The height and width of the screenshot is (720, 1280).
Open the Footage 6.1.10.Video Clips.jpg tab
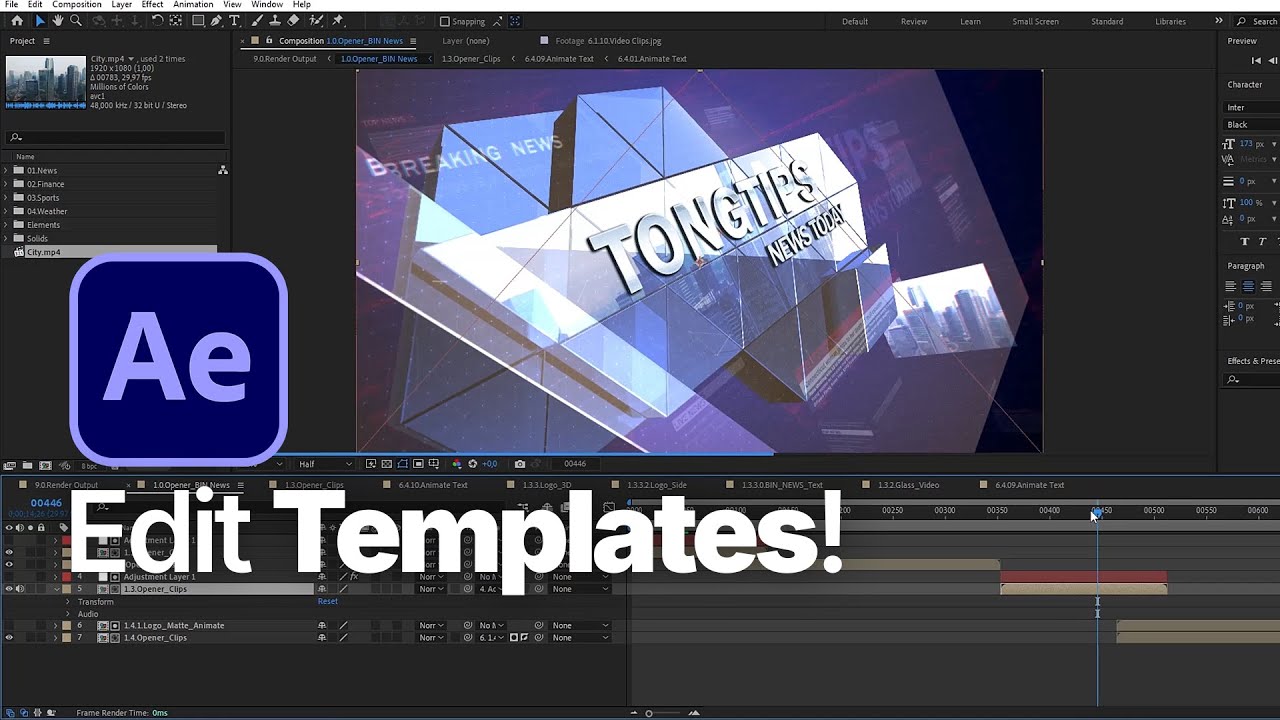coord(607,41)
